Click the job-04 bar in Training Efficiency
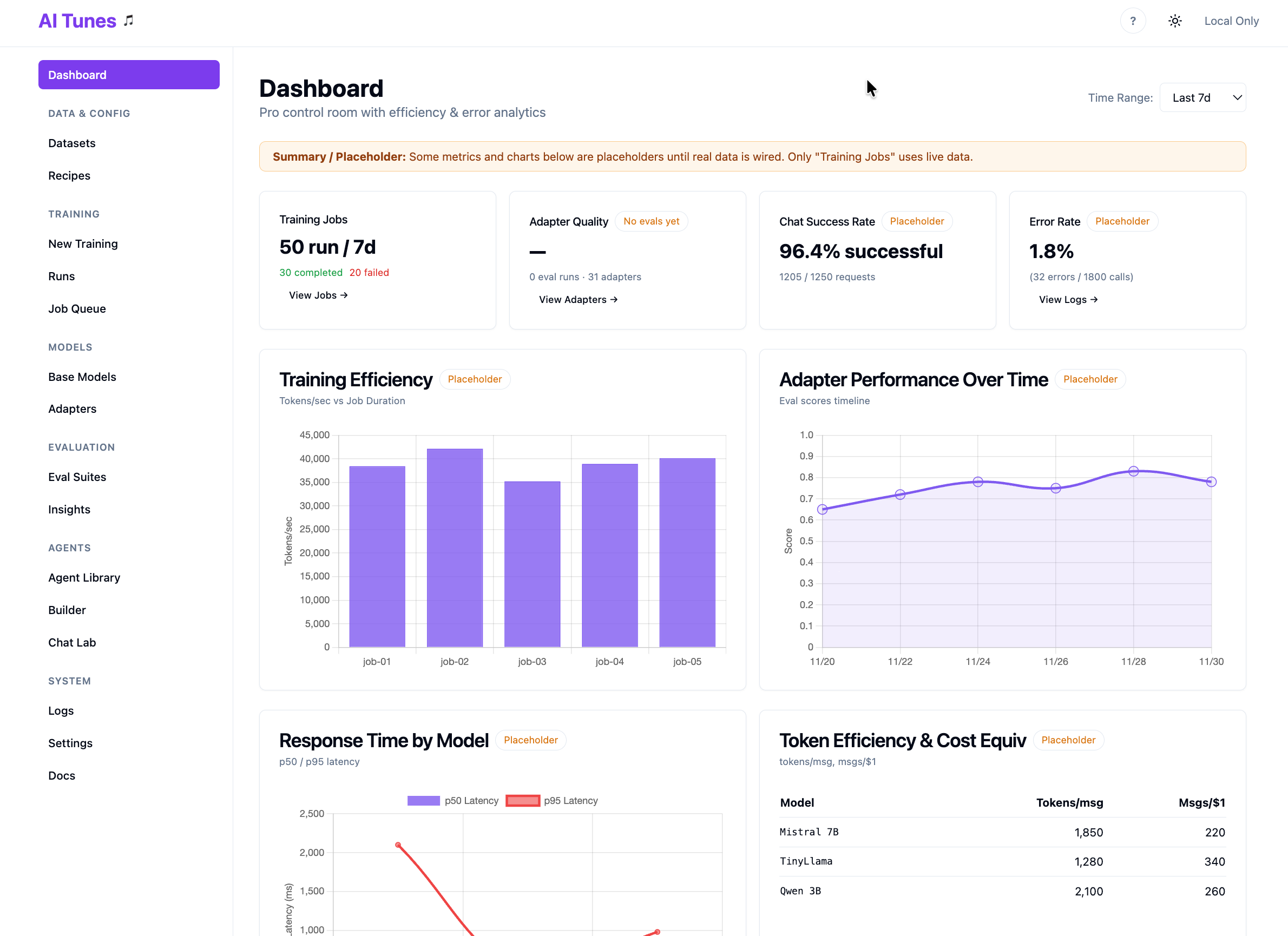1288x936 pixels. coord(610,556)
